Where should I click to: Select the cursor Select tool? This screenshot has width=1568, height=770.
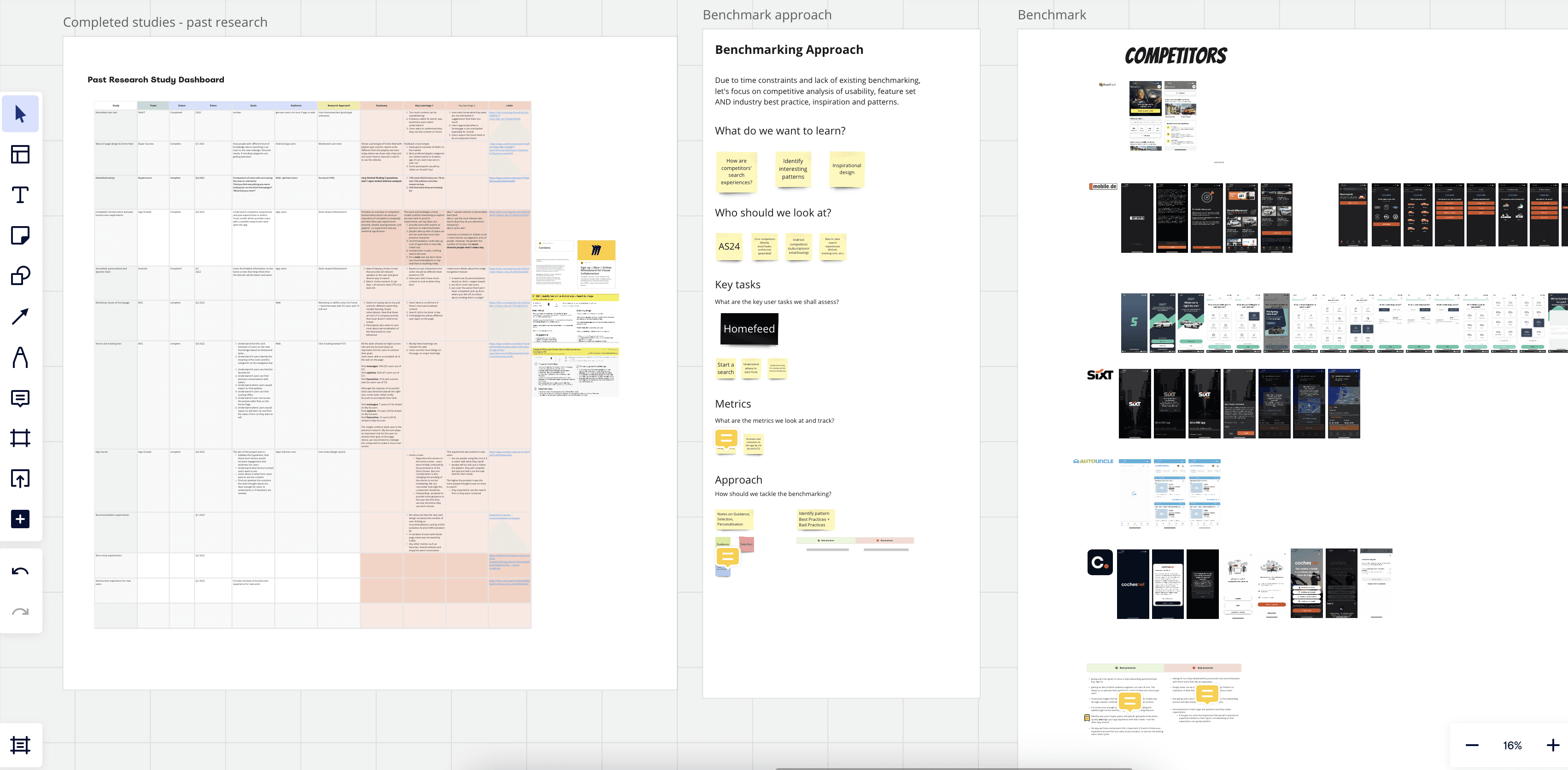click(x=20, y=114)
